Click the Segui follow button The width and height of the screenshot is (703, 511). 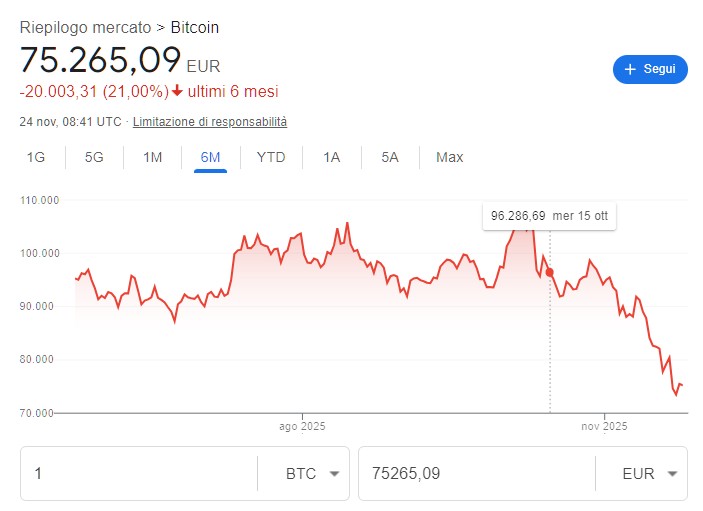coord(650,69)
